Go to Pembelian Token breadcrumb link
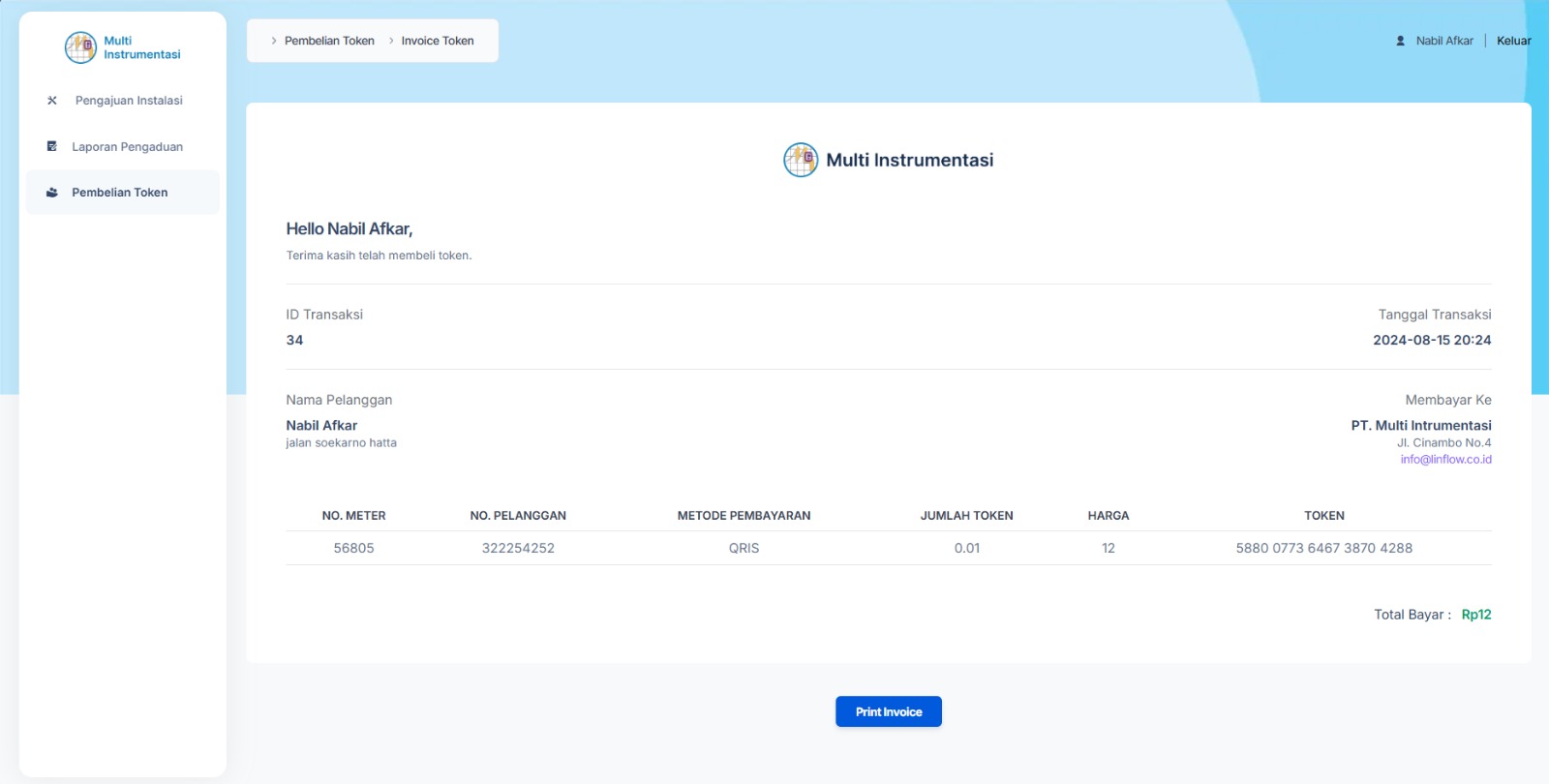The image size is (1549, 784). (329, 41)
